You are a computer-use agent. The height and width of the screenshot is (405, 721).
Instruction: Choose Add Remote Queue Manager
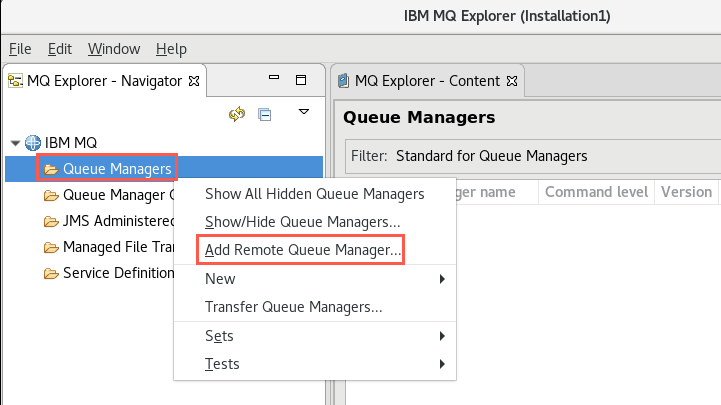point(303,250)
